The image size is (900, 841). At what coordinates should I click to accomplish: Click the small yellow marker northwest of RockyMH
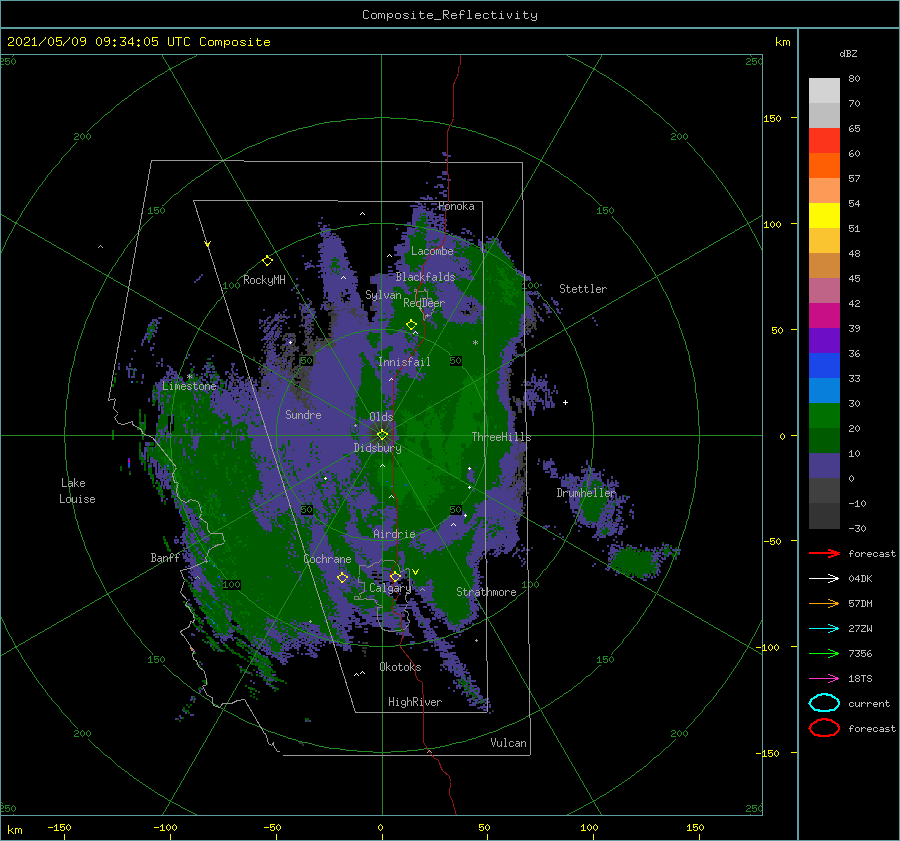(x=208, y=244)
